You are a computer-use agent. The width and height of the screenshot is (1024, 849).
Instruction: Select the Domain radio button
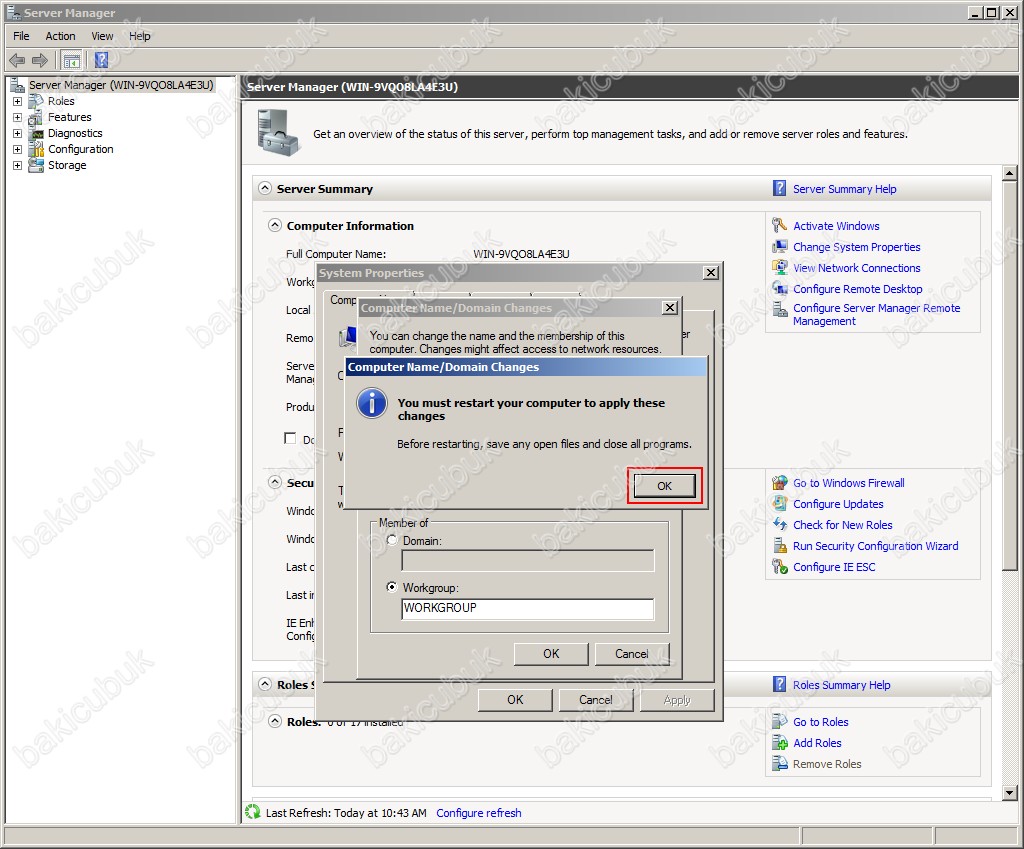[392, 541]
